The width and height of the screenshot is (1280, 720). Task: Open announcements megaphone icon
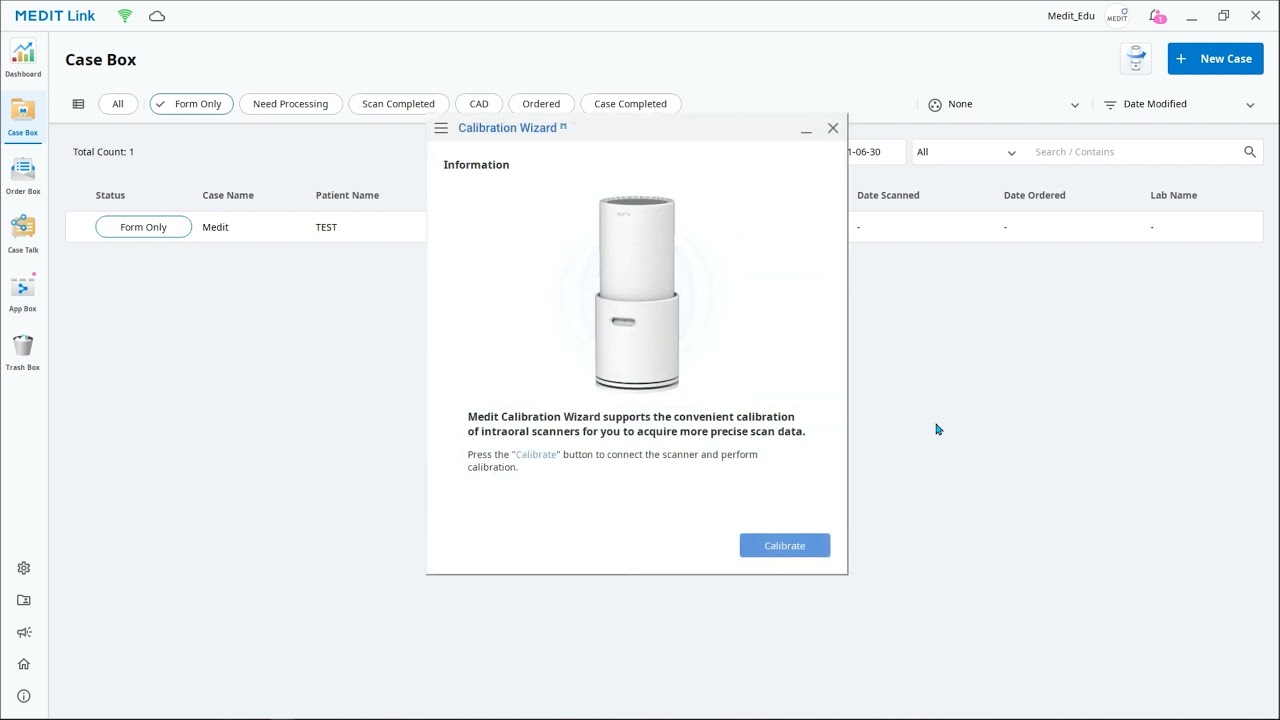[24, 632]
